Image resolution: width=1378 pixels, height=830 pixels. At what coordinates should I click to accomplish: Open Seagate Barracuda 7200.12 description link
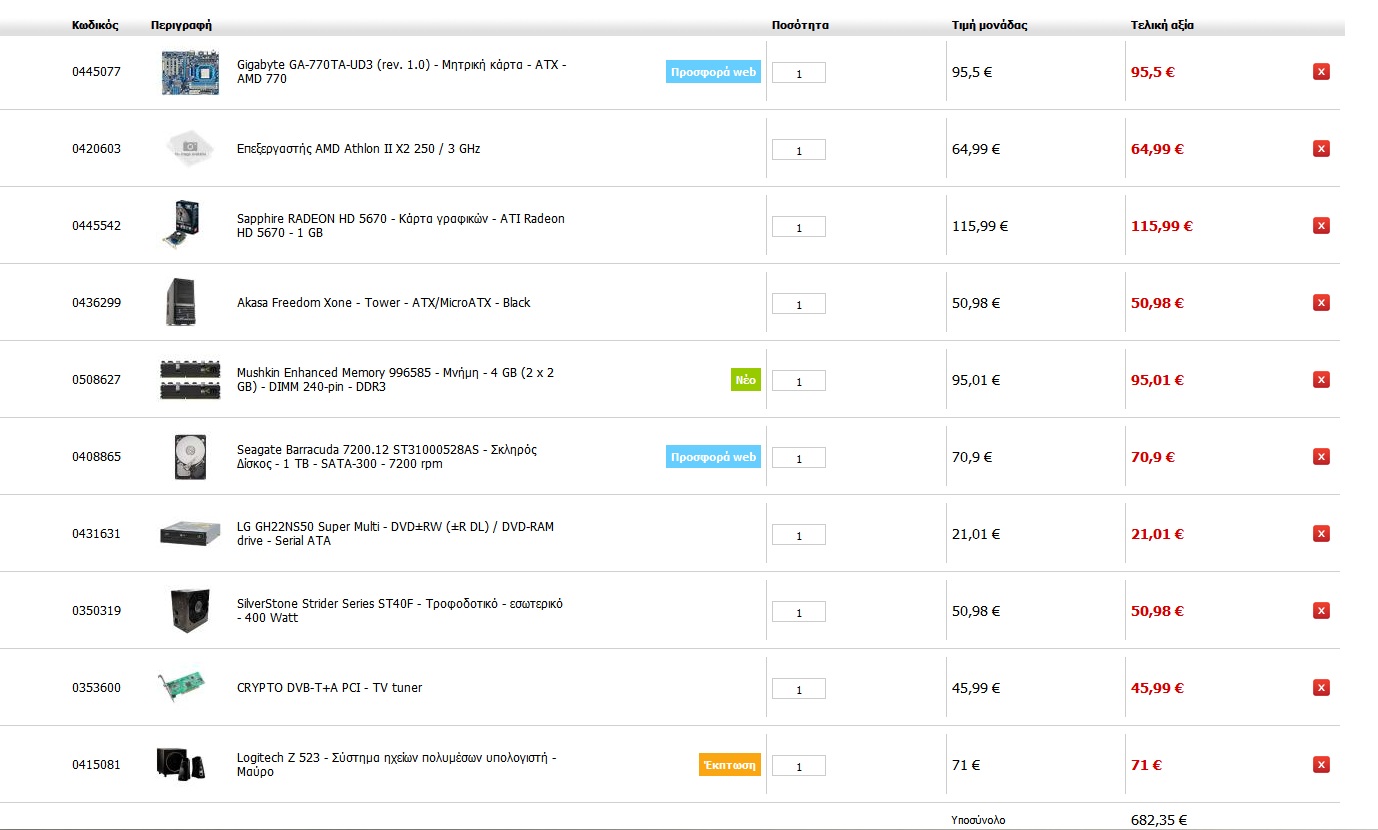(387, 457)
